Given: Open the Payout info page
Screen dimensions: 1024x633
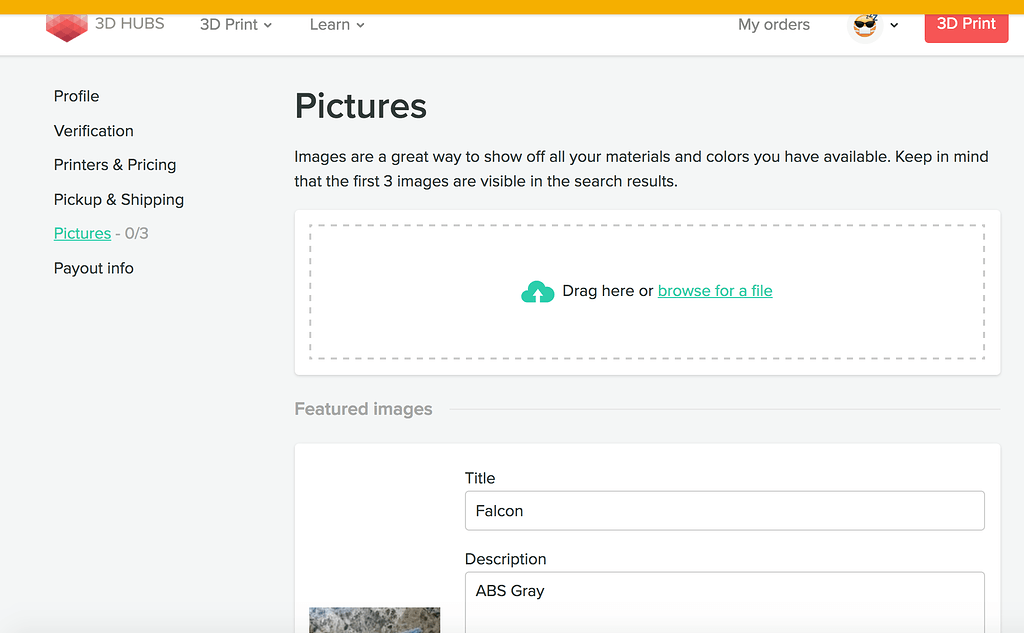Looking at the screenshot, I should [93, 268].
